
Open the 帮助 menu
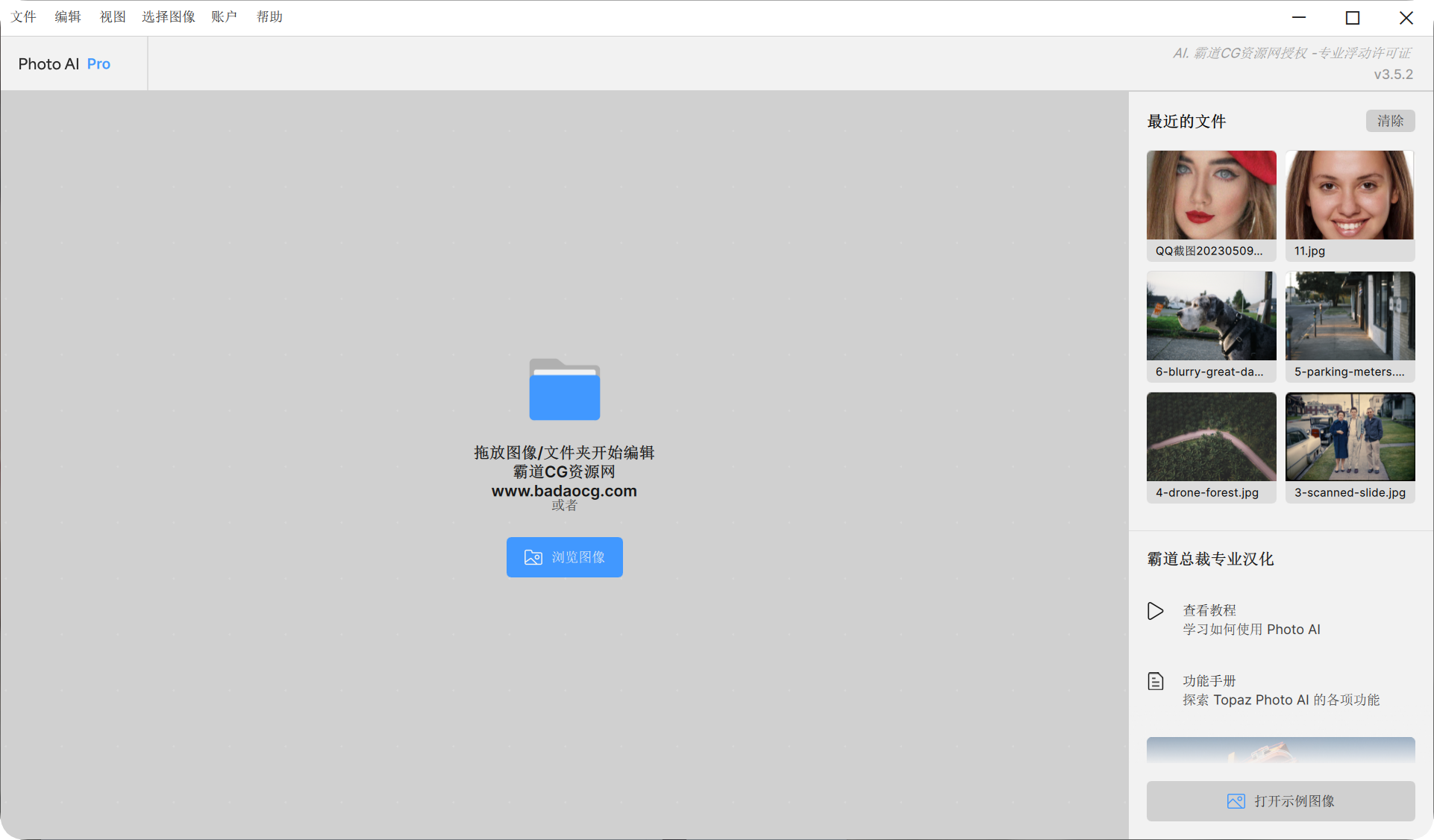(269, 16)
